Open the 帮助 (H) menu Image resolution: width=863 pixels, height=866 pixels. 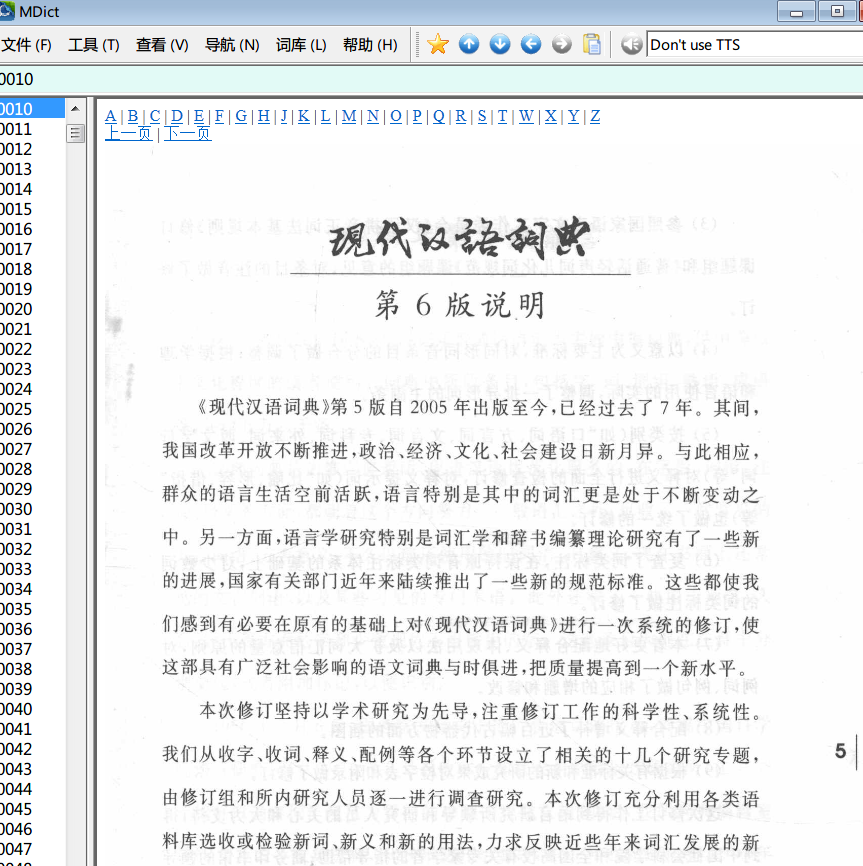click(x=370, y=45)
